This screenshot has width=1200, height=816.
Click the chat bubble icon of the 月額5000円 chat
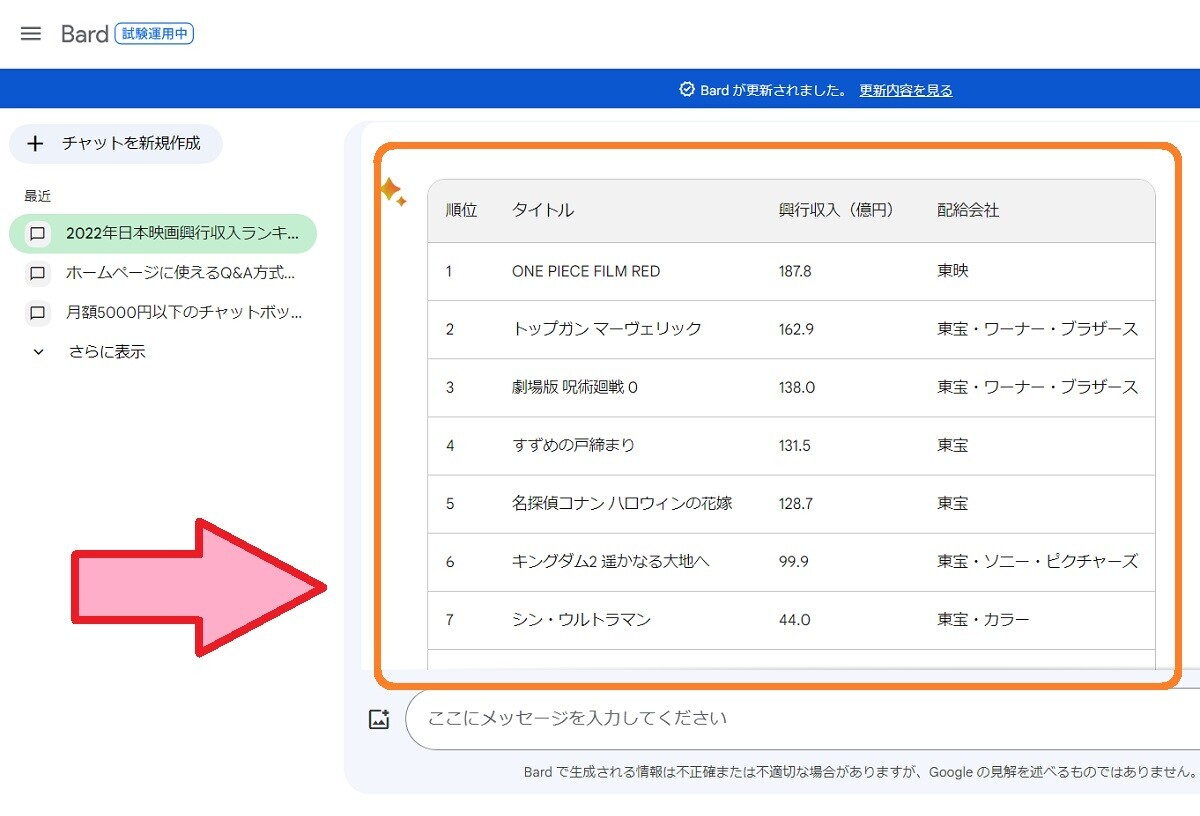point(37,313)
